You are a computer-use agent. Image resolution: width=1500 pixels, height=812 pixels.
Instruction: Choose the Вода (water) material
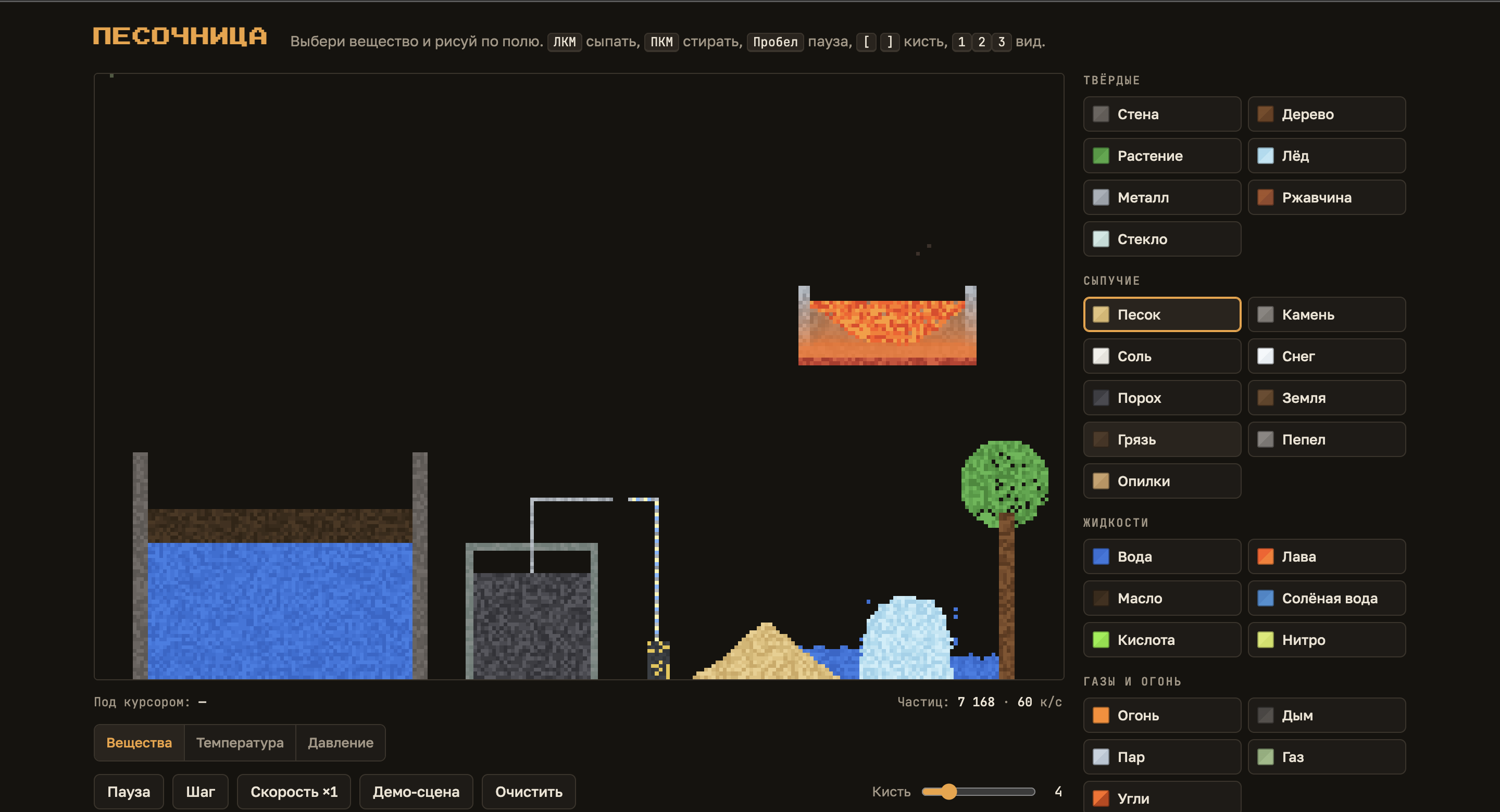(x=1161, y=556)
